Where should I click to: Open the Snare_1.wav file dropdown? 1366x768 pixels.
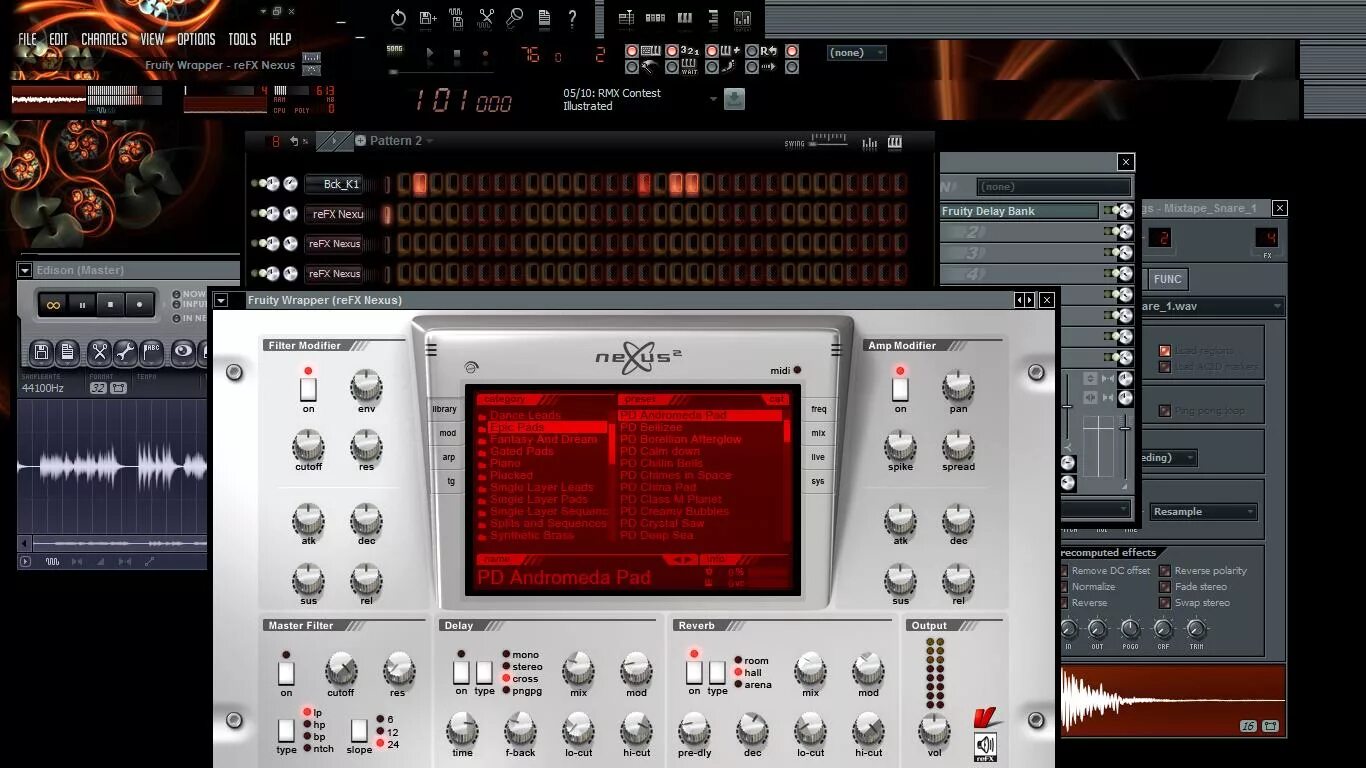(x=1213, y=306)
